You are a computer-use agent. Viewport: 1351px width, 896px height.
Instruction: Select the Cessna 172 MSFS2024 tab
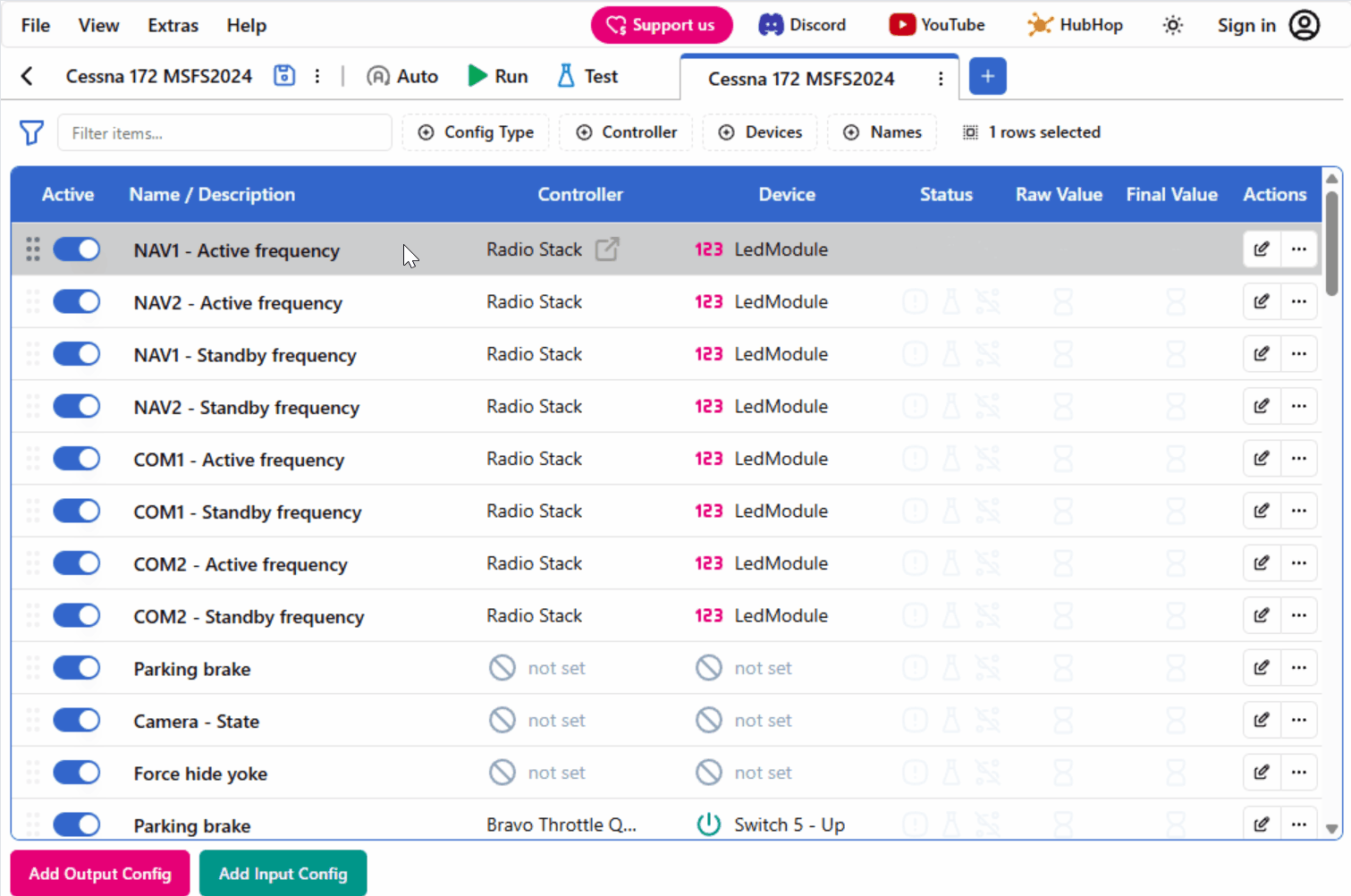coord(801,79)
